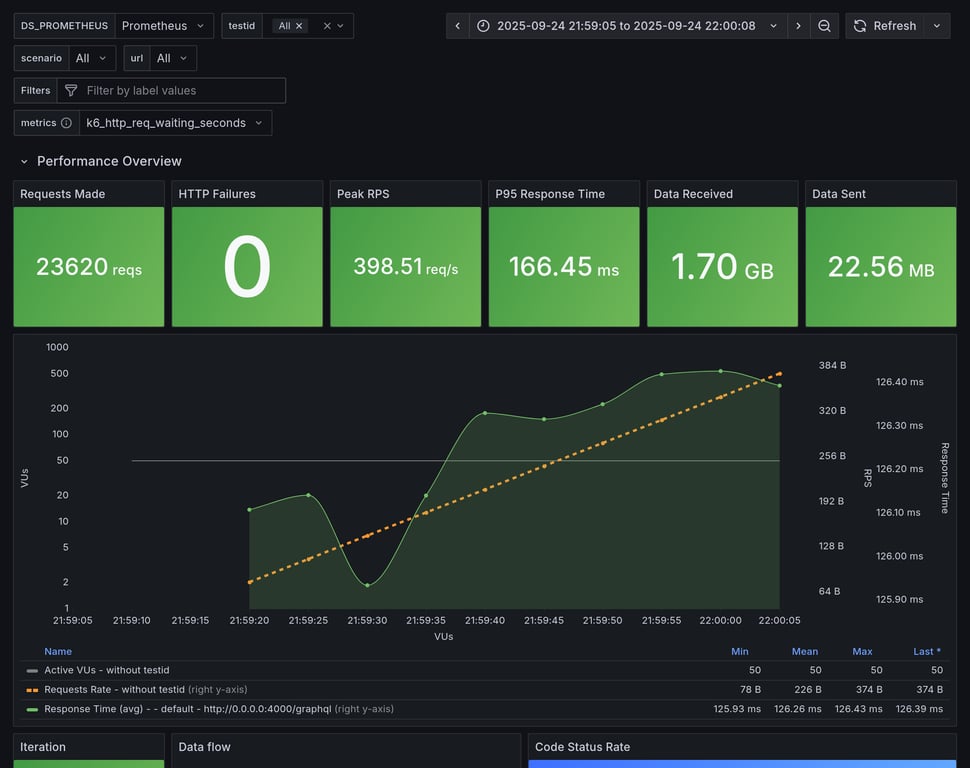This screenshot has width=970, height=768.
Task: Open the scenario All dropdown
Action: tap(92, 58)
